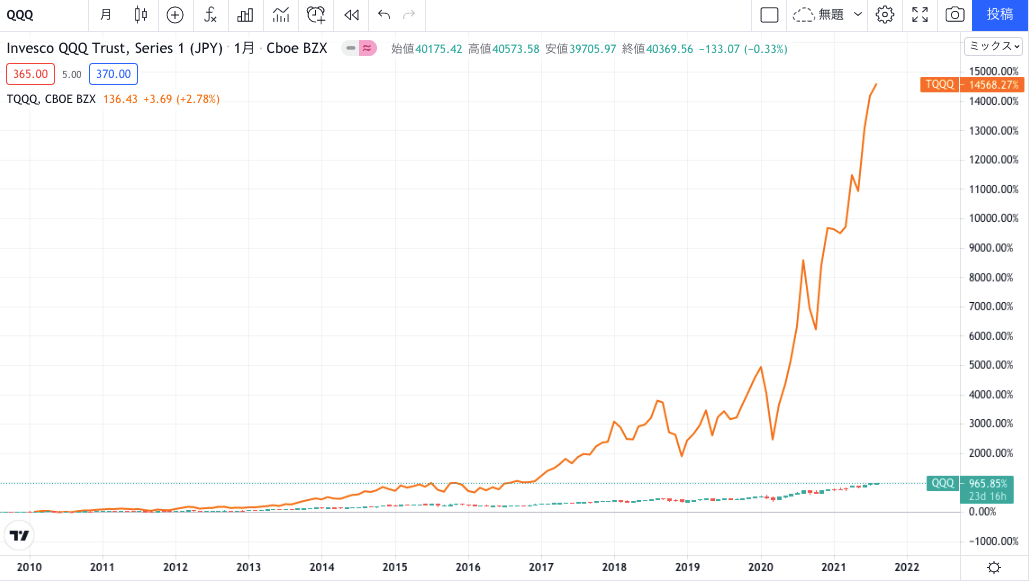Click the 安値 39705.97 low value
This screenshot has width=1029, height=581.
point(581,49)
